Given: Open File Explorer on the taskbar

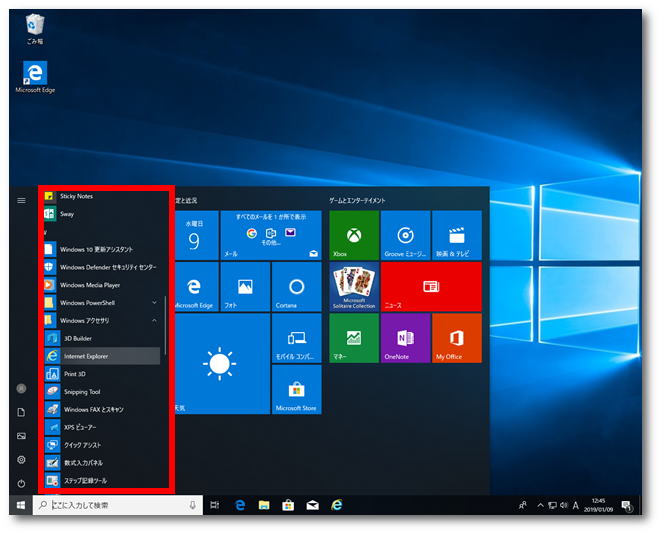Looking at the screenshot, I should pyautogui.click(x=264, y=505).
